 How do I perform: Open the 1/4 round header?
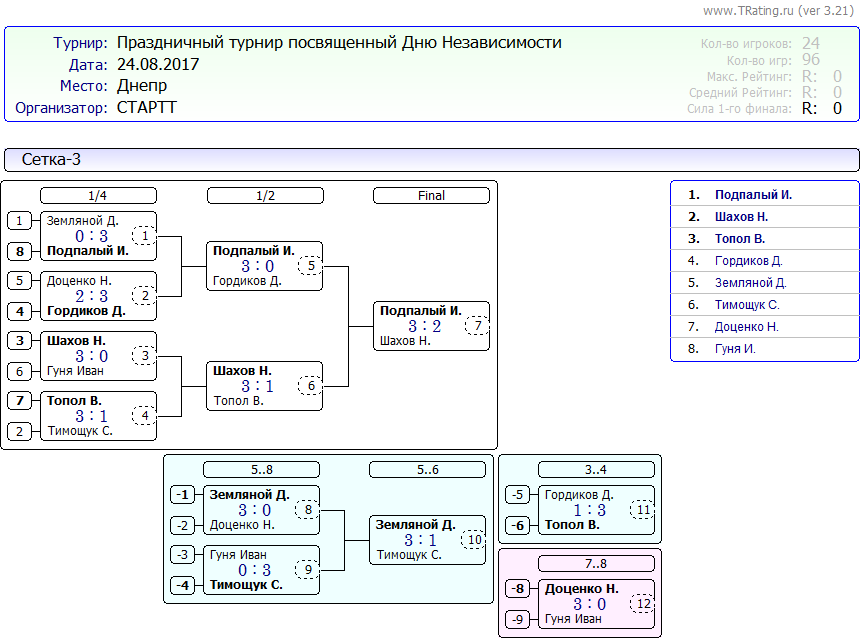98,196
